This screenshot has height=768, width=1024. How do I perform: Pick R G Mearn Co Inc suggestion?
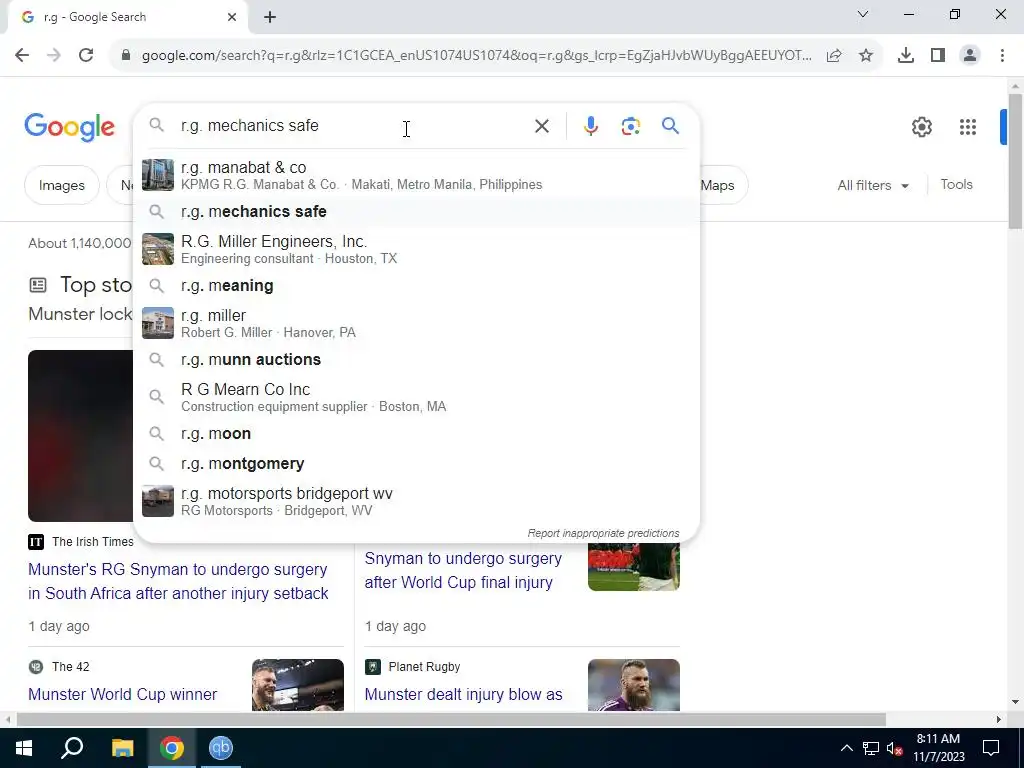416,397
